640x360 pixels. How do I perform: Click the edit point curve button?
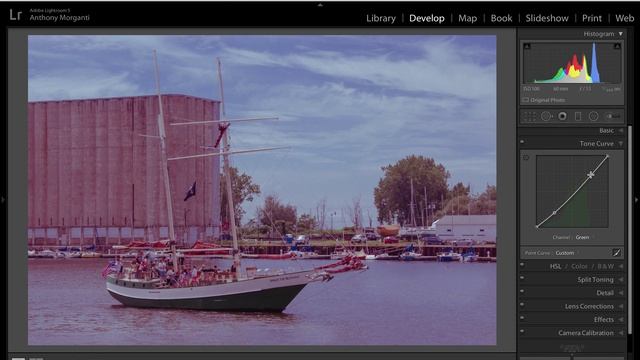click(617, 253)
